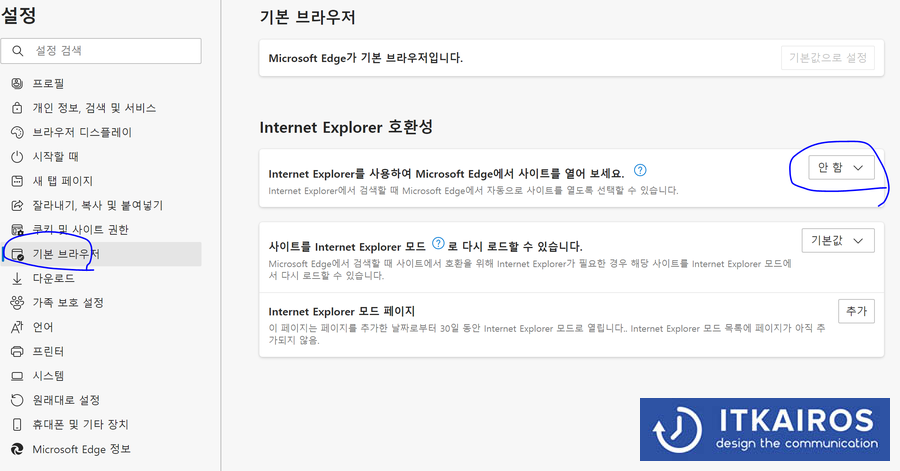Click the icon beside 쿠키 및 사이트 권한
Image resolution: width=900 pixels, height=471 pixels.
(17, 229)
